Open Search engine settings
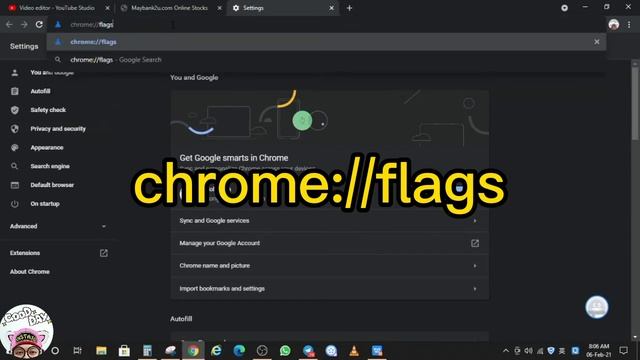 [x=50, y=166]
